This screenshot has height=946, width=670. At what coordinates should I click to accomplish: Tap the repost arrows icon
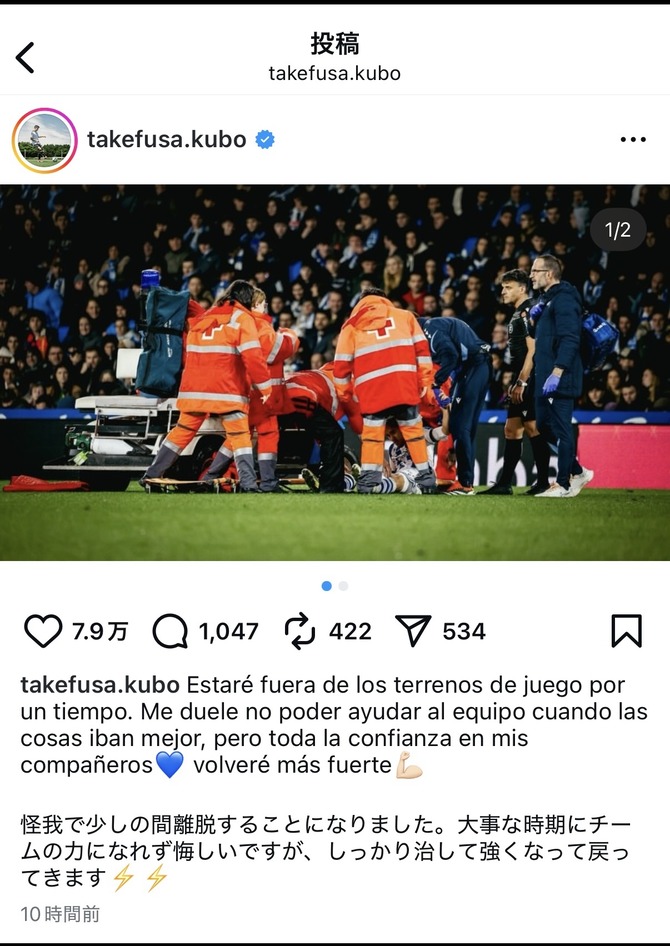[x=300, y=631]
